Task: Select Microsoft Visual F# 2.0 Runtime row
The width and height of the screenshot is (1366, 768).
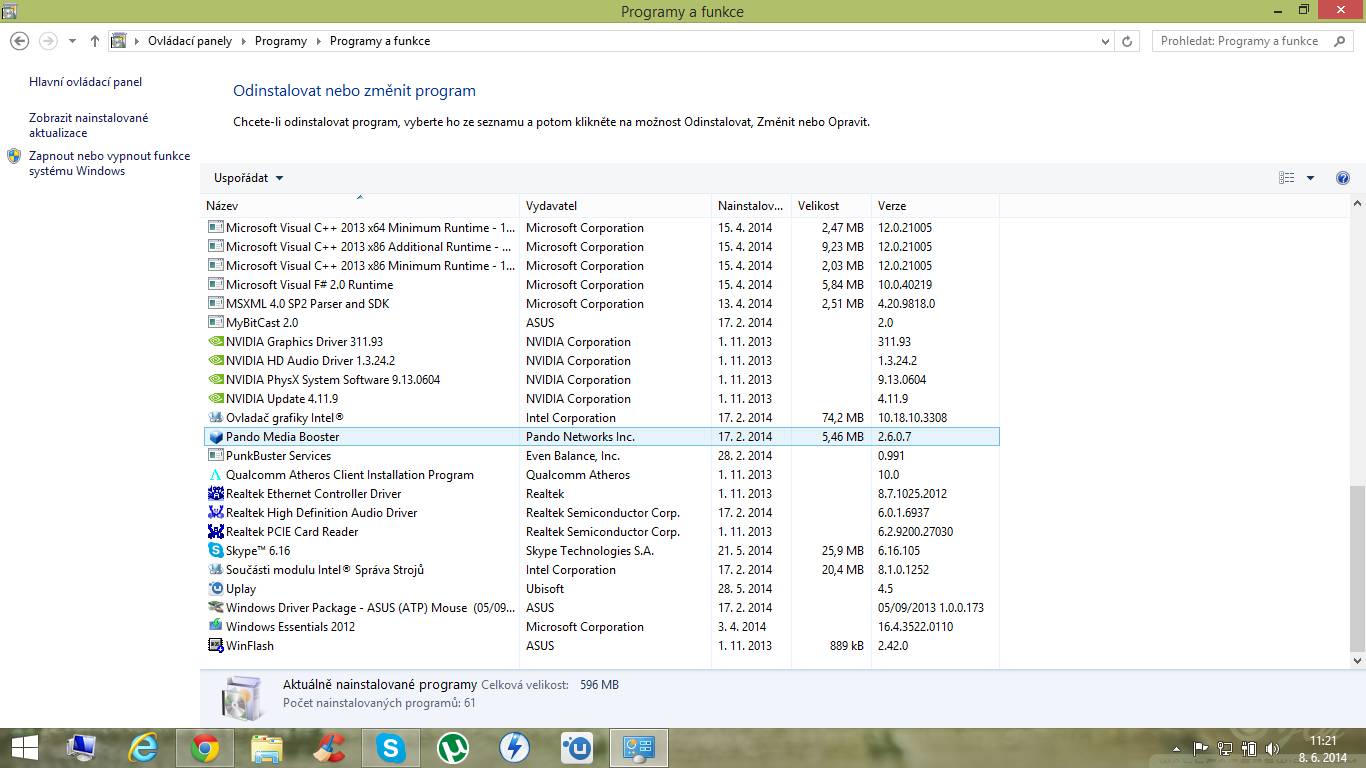Action: (602, 285)
